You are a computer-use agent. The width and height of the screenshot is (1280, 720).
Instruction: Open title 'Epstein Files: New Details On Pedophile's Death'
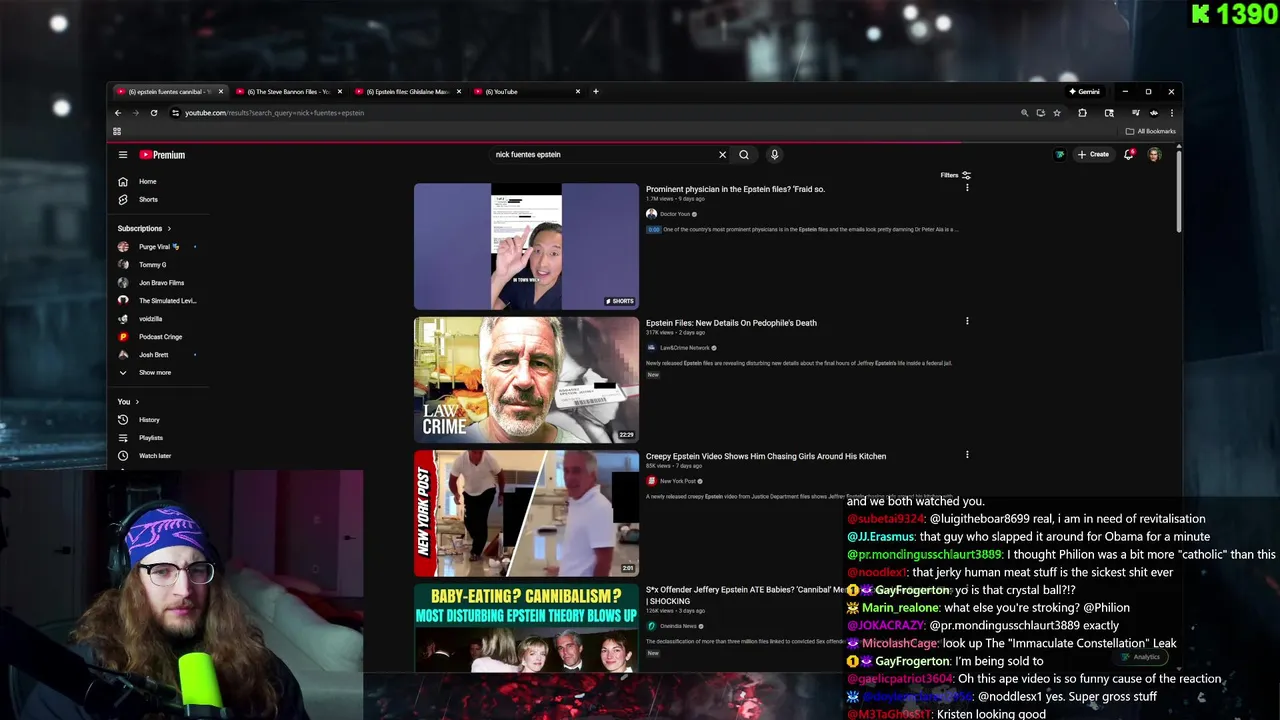pos(731,323)
